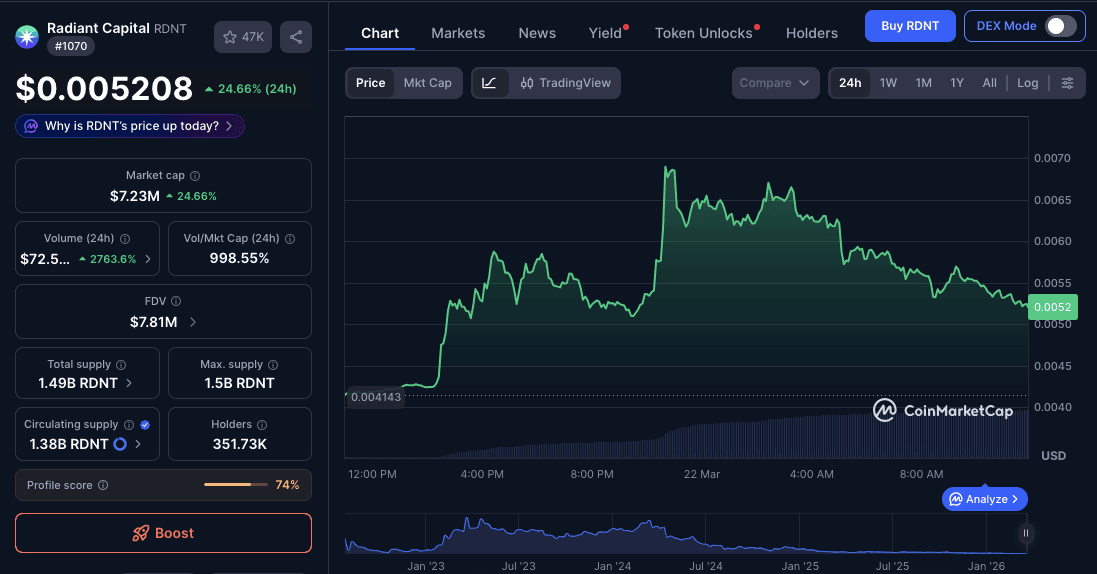Click the Max. supply info icon
Screen dimensions: 1097x574
coord(273,365)
